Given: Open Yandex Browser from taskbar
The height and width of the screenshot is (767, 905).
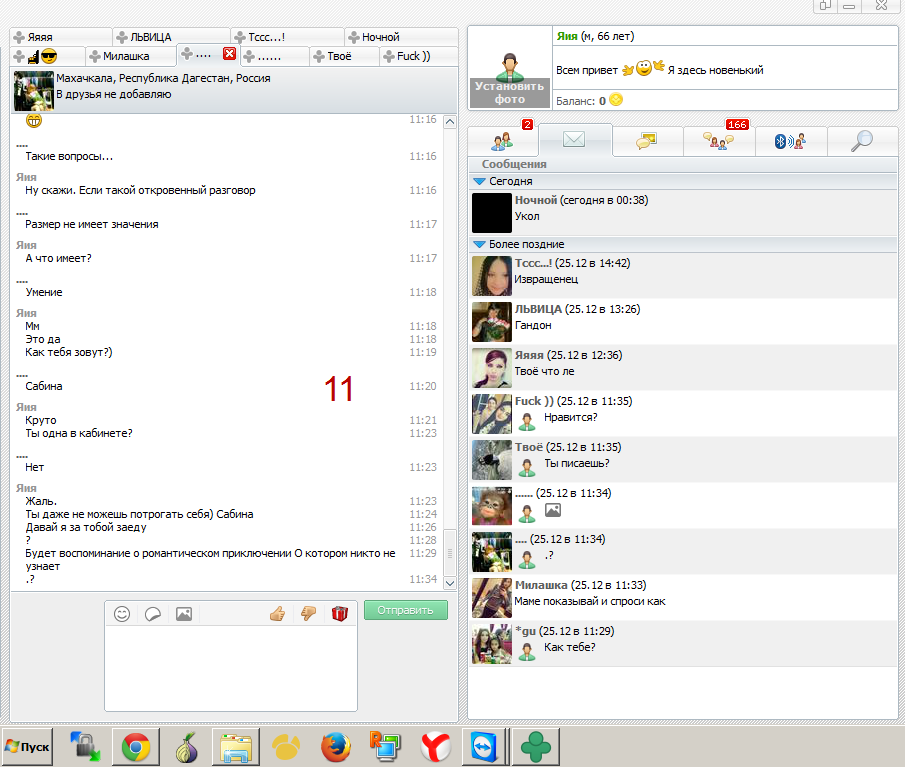Looking at the screenshot, I should [x=436, y=747].
